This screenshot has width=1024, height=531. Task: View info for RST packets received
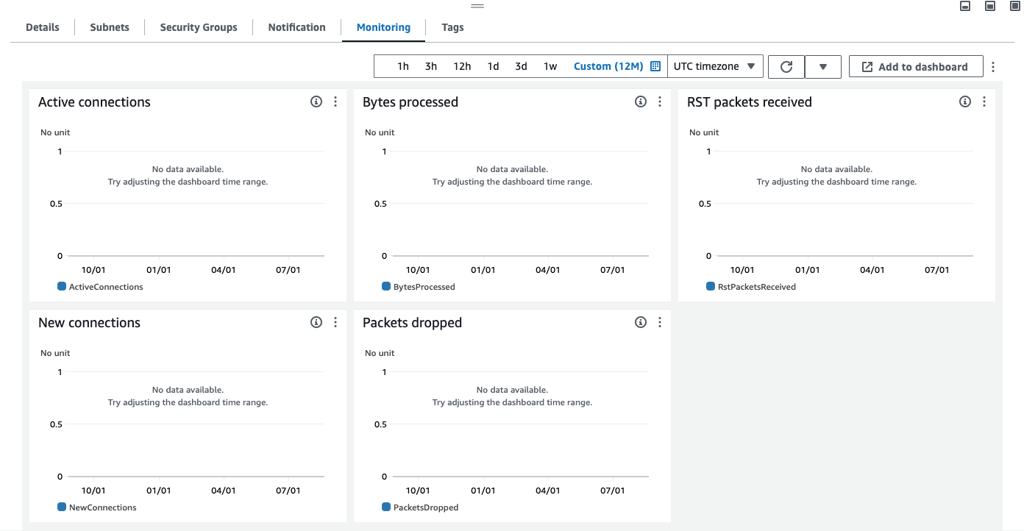coord(965,102)
